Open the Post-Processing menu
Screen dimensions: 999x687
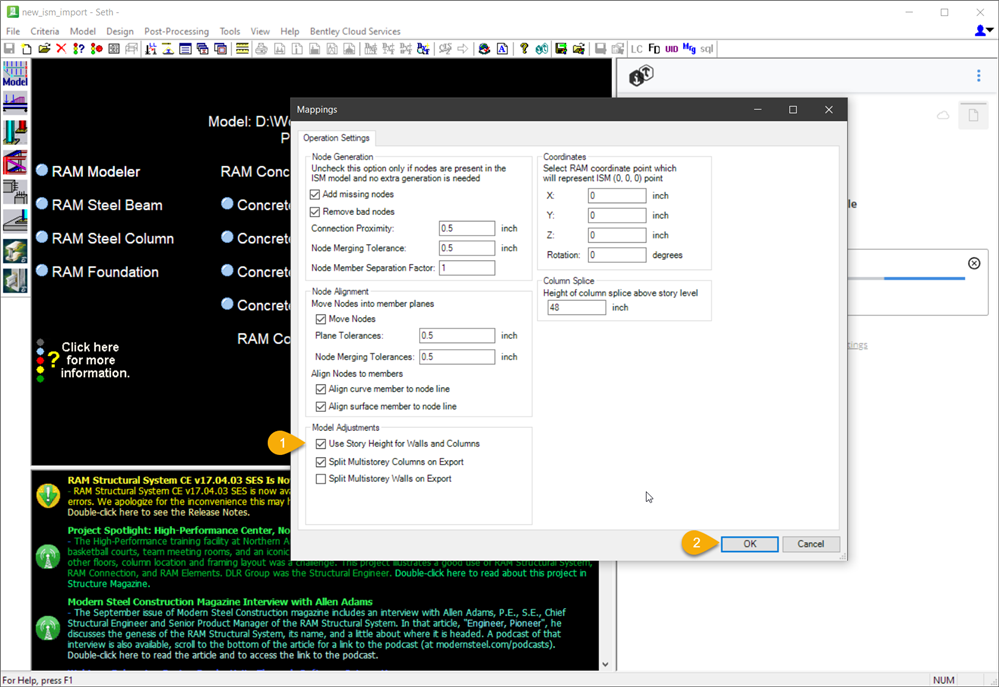176,31
